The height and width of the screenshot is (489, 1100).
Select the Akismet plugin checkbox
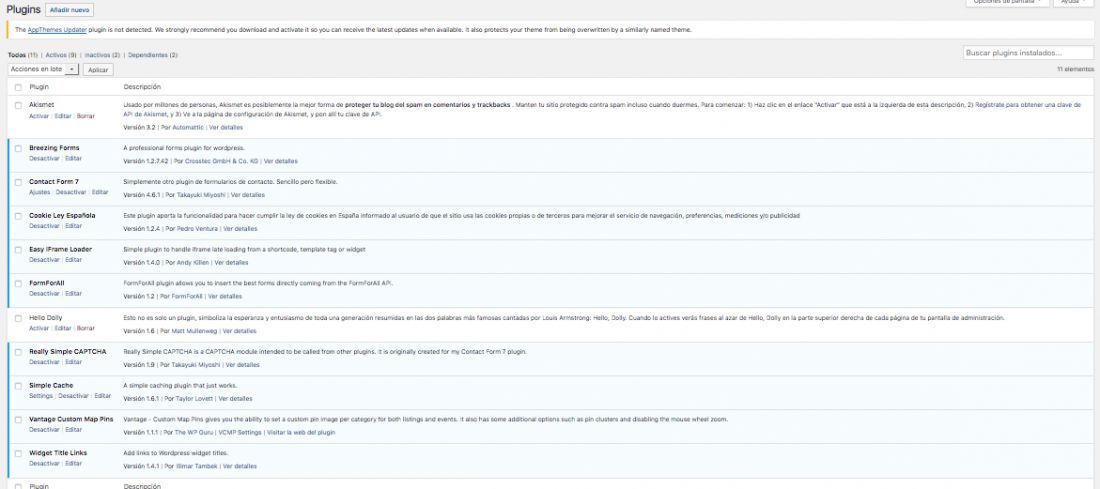pyautogui.click(x=18, y=105)
